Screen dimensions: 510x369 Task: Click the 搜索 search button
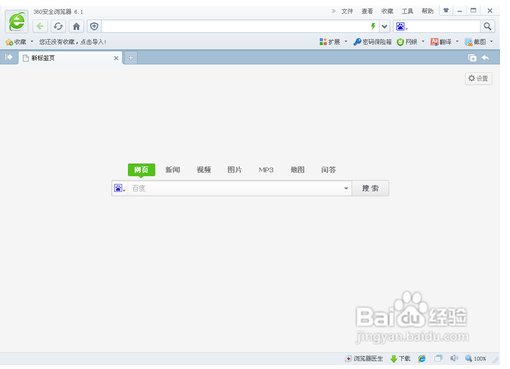[x=370, y=188]
